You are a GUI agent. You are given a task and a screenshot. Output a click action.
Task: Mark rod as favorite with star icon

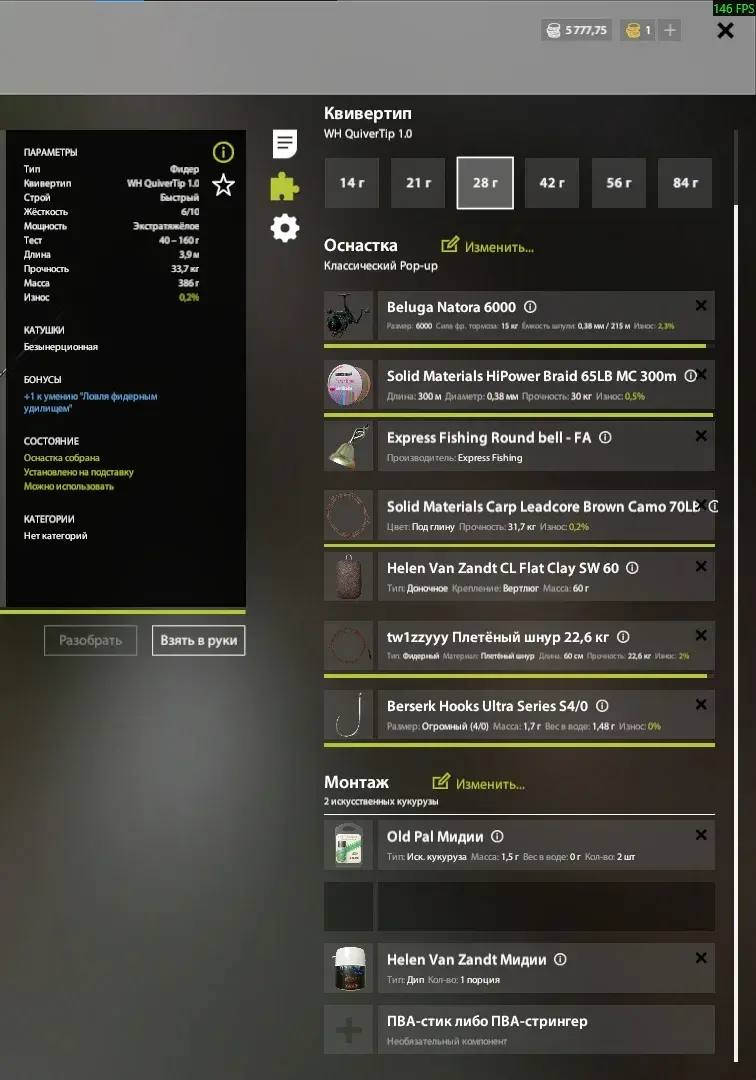pyautogui.click(x=223, y=185)
